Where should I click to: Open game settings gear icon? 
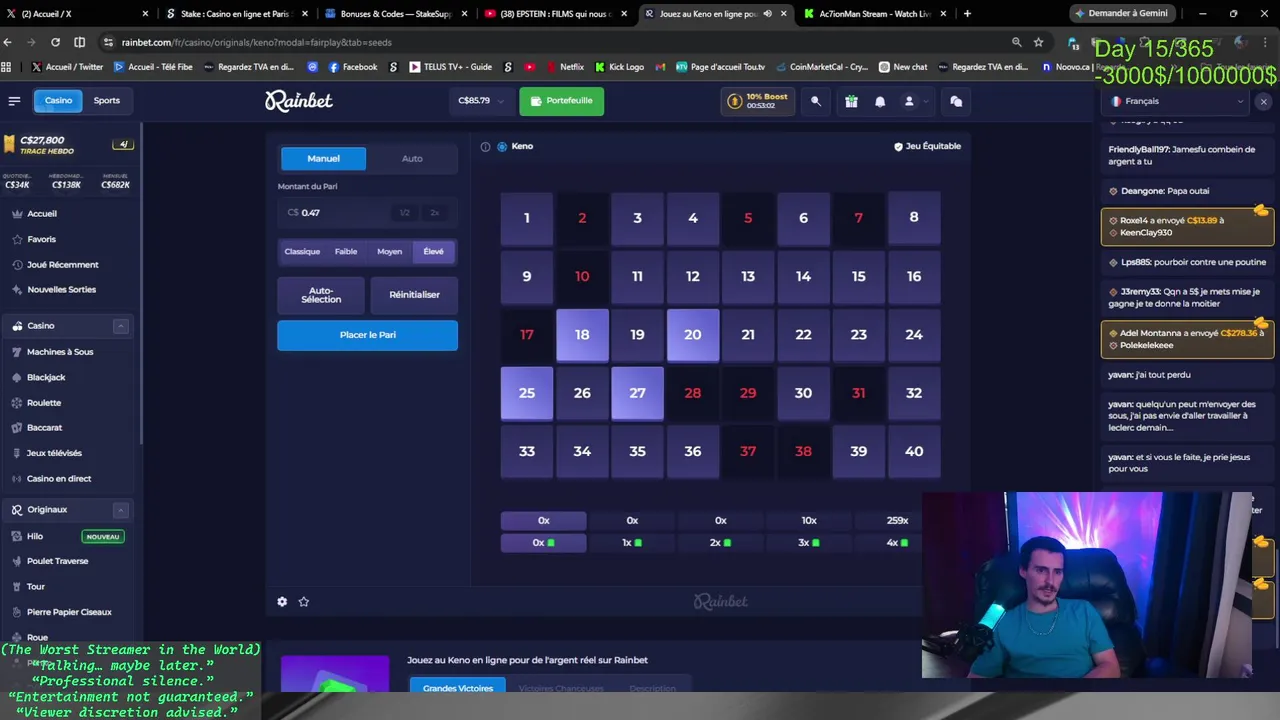[x=282, y=602]
